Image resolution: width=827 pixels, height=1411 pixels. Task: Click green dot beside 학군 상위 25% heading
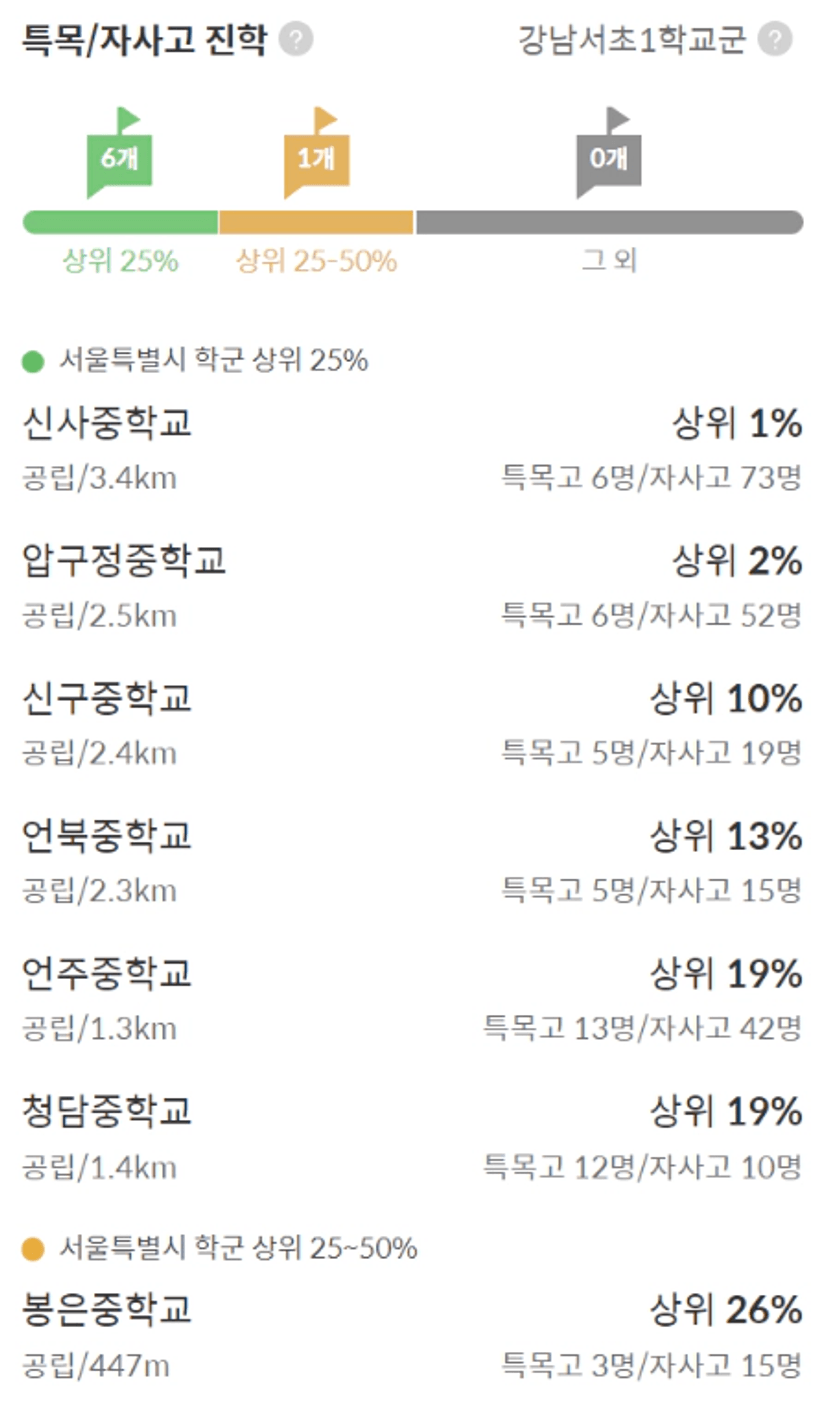[x=34, y=361]
